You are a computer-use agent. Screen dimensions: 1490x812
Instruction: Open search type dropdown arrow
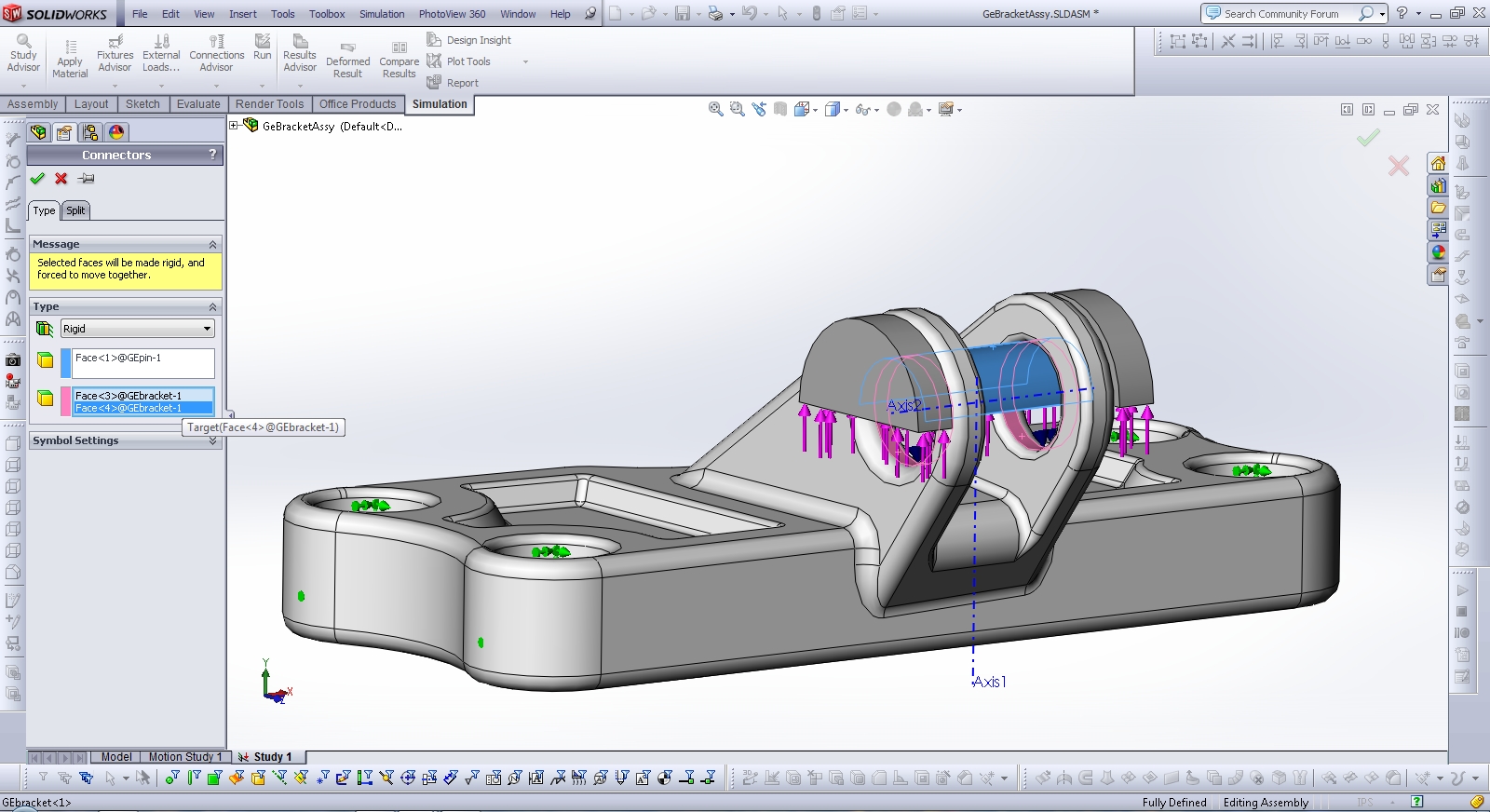pos(1382,14)
